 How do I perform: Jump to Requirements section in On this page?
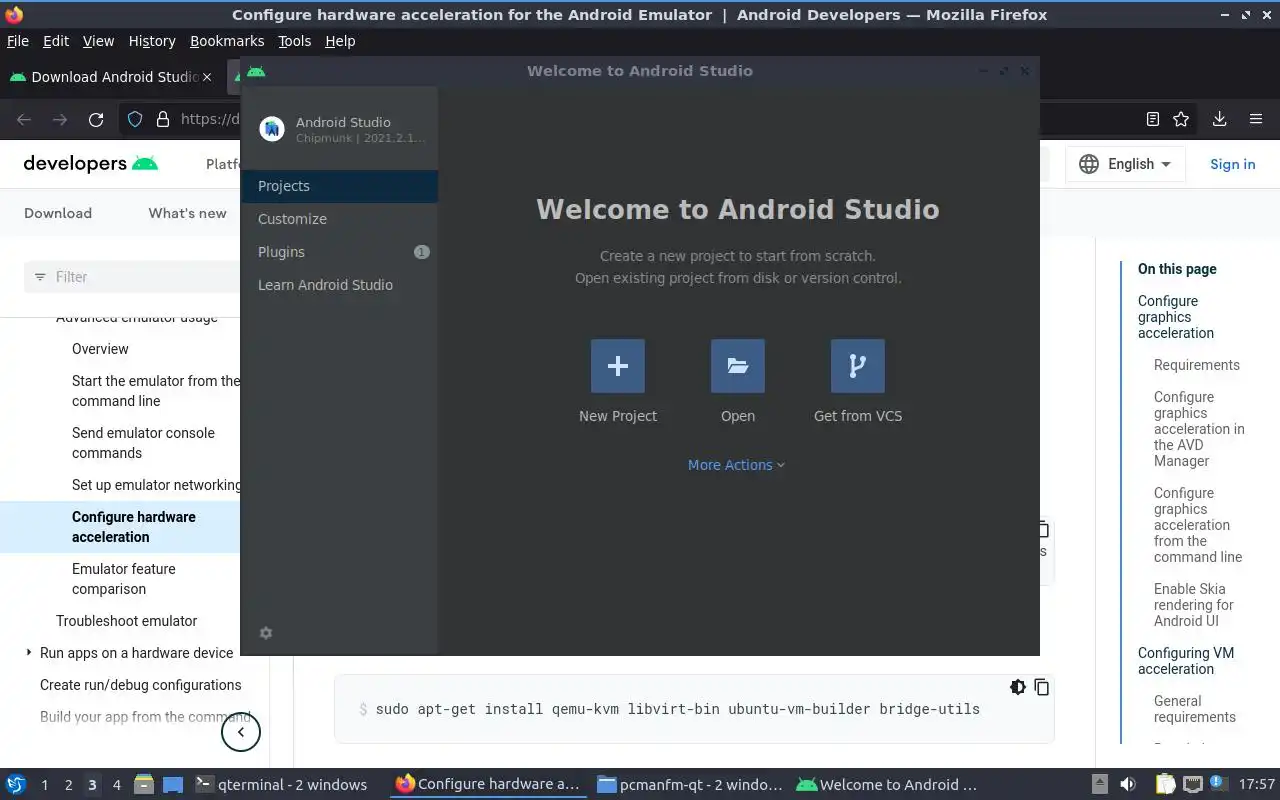tap(1197, 365)
